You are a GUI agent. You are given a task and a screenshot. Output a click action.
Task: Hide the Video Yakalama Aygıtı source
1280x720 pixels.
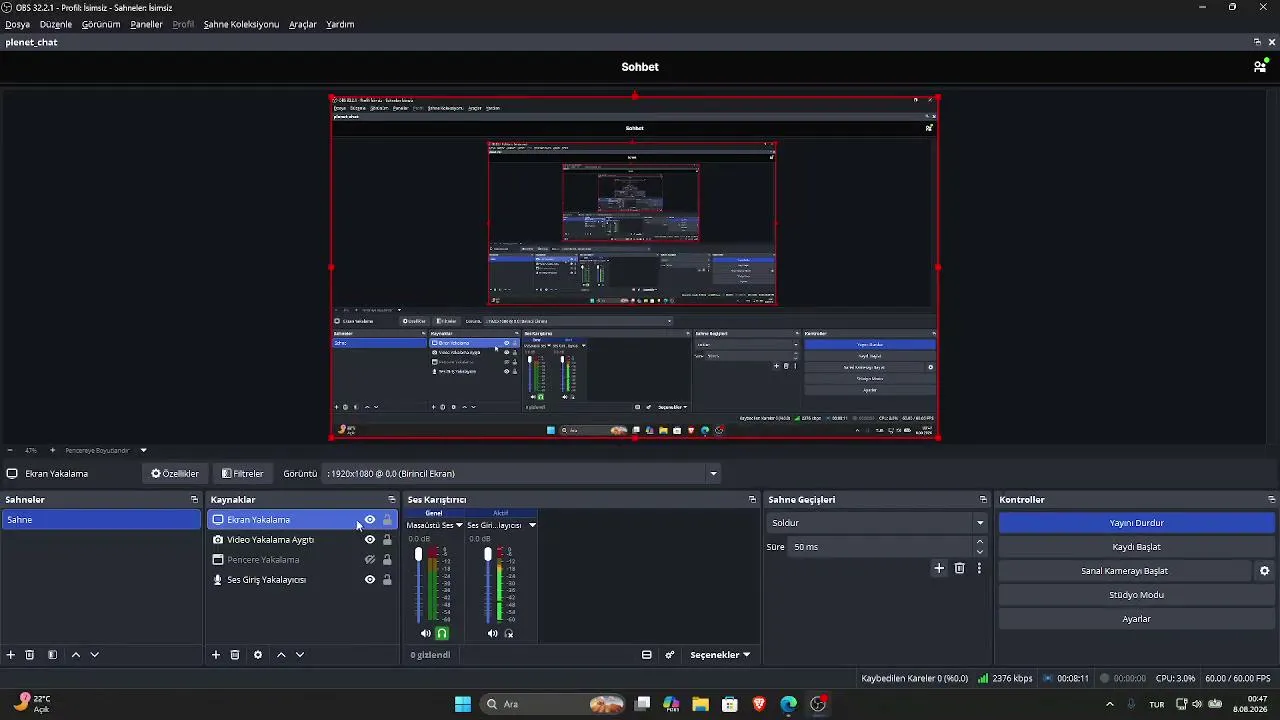(x=370, y=540)
